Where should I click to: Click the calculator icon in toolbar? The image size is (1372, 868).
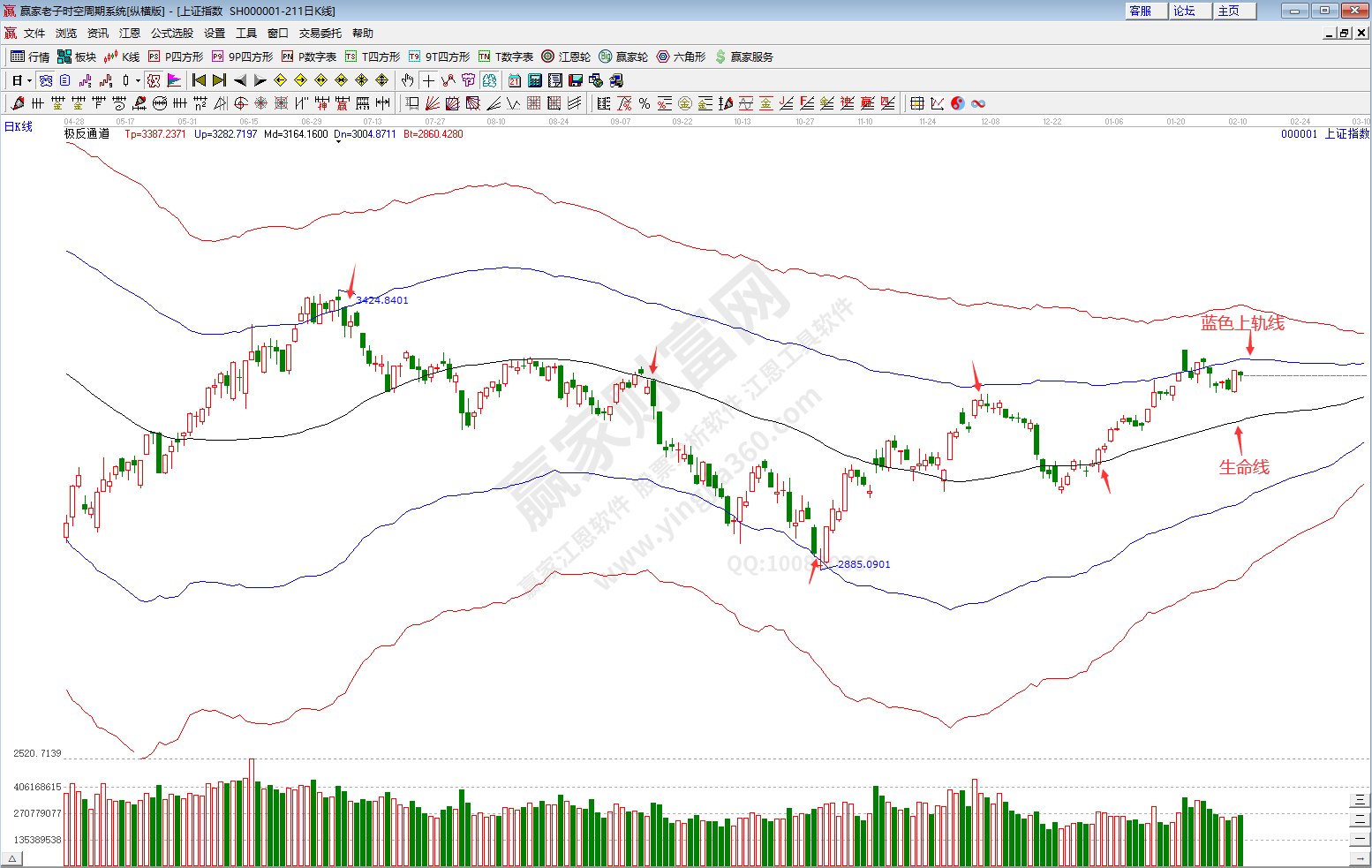(x=534, y=80)
